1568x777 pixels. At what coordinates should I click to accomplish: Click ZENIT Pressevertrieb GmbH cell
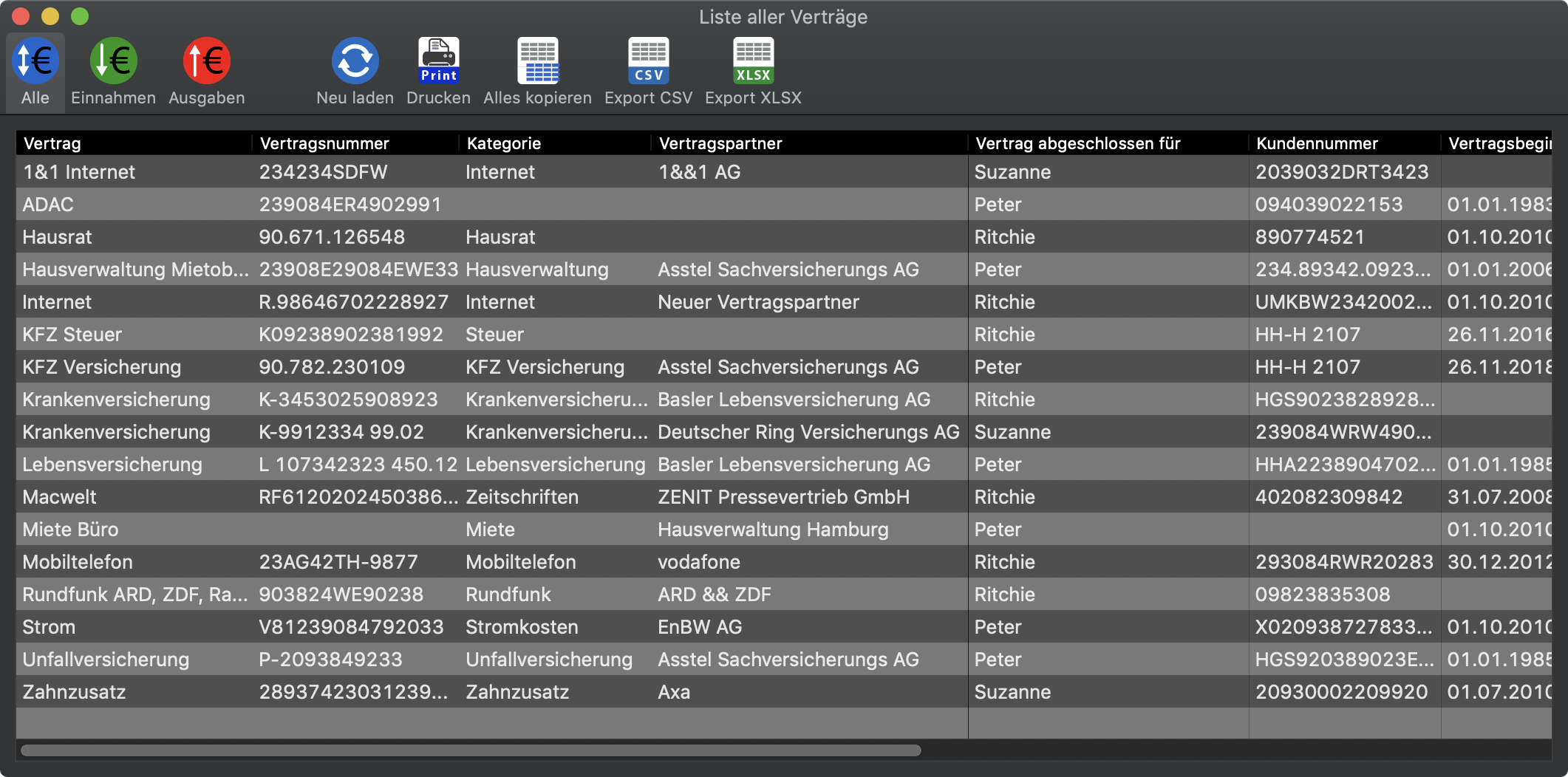coord(783,497)
